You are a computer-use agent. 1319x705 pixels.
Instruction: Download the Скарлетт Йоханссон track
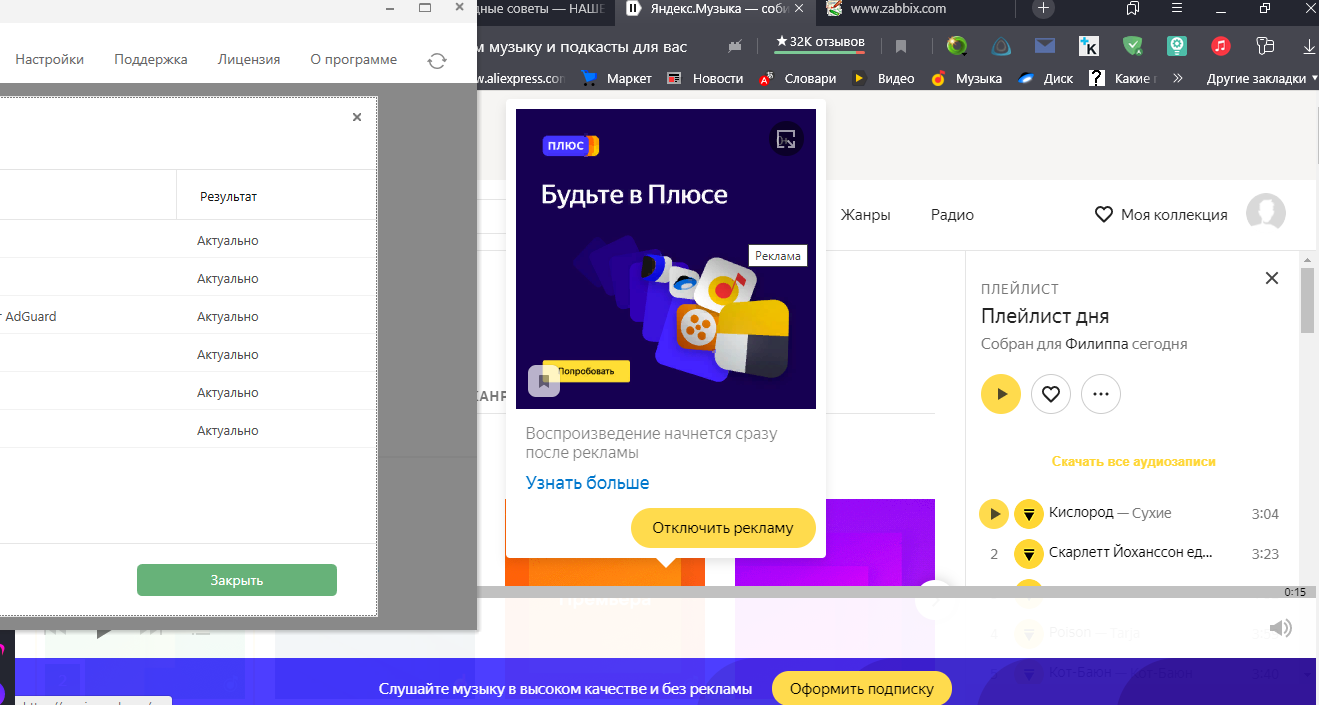click(x=1029, y=553)
